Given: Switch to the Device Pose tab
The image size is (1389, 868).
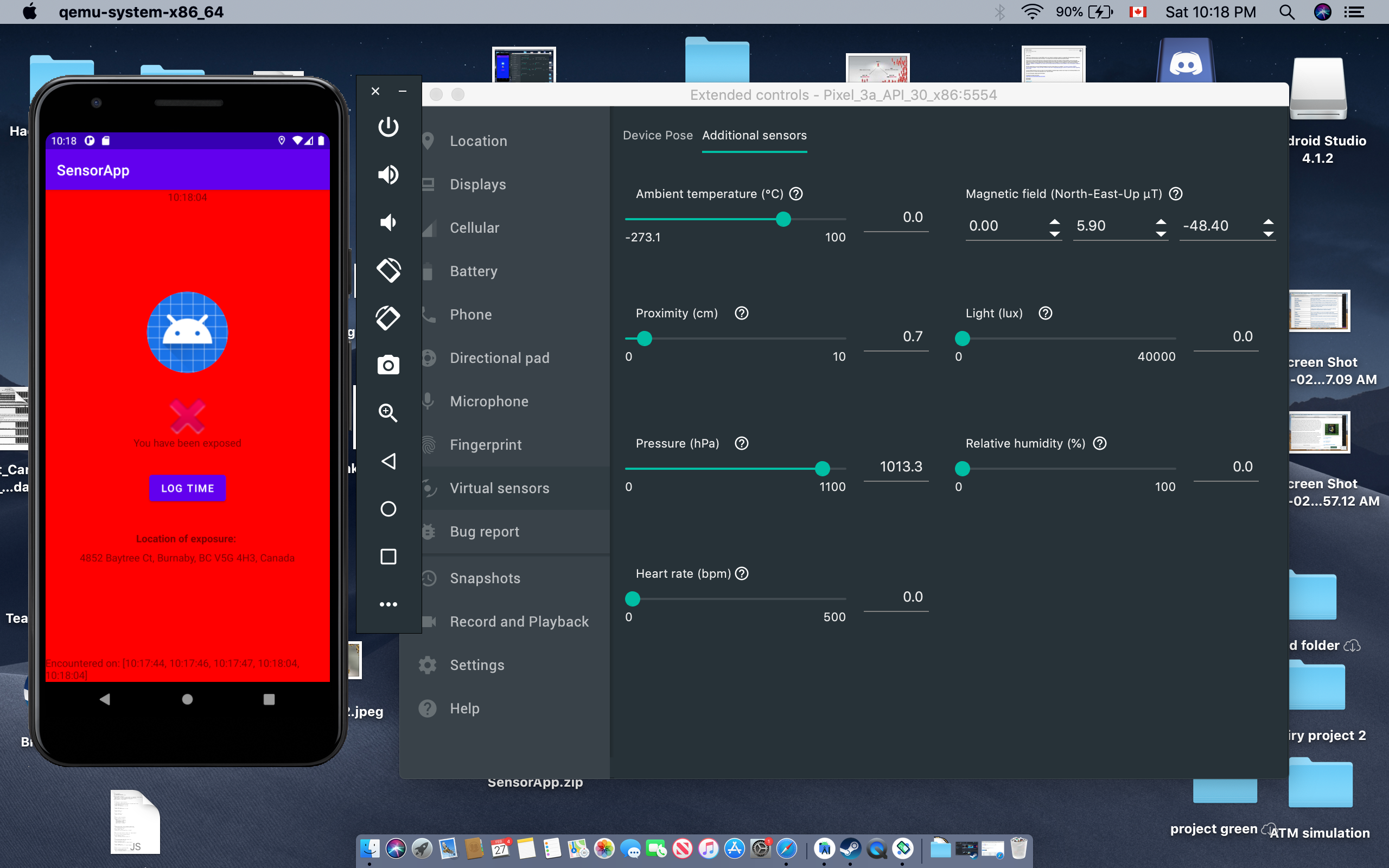Looking at the screenshot, I should click(x=658, y=136).
